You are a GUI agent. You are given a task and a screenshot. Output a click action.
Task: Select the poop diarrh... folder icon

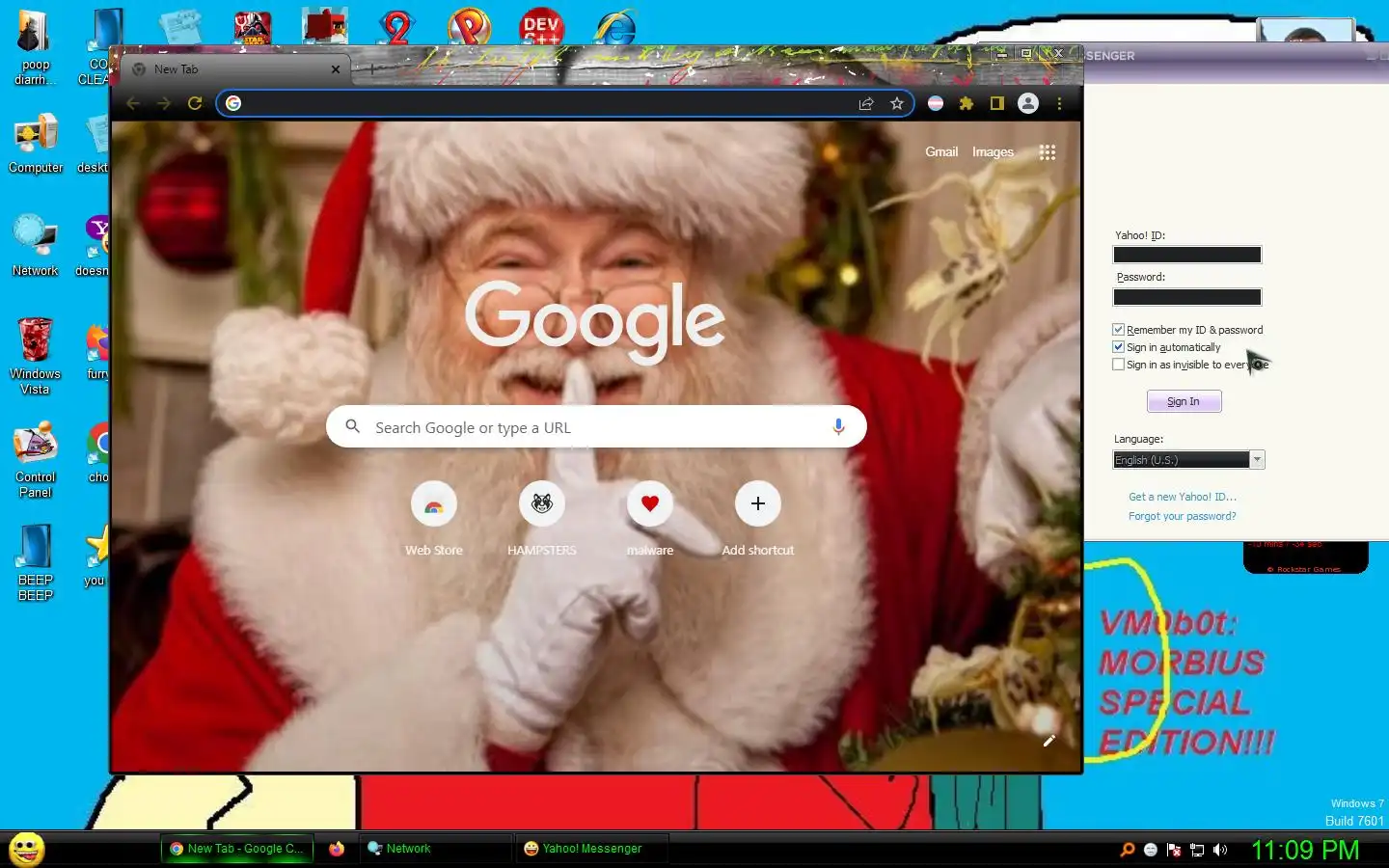coord(36,48)
